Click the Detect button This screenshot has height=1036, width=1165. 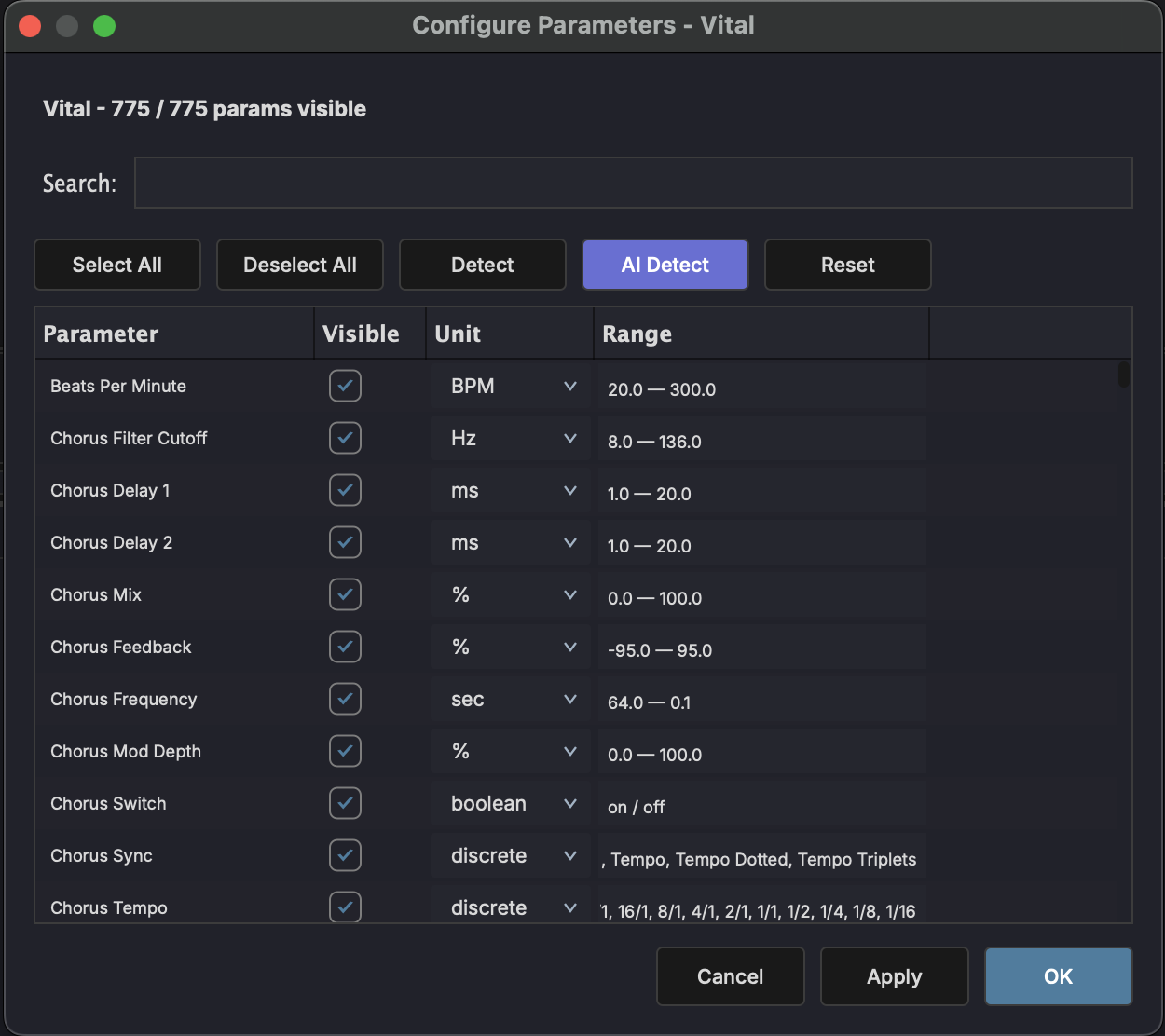[x=482, y=265]
